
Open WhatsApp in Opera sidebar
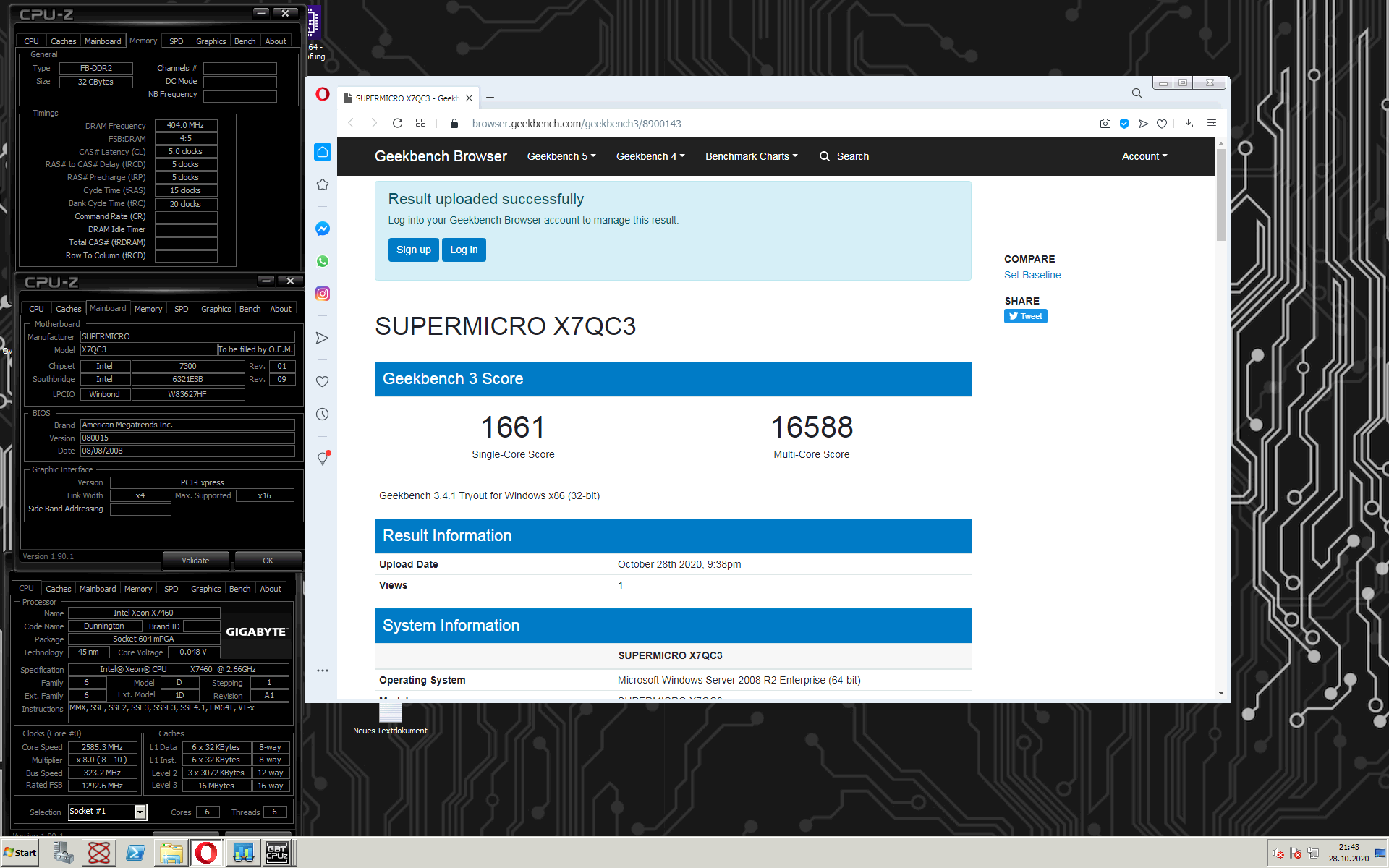[x=323, y=261]
